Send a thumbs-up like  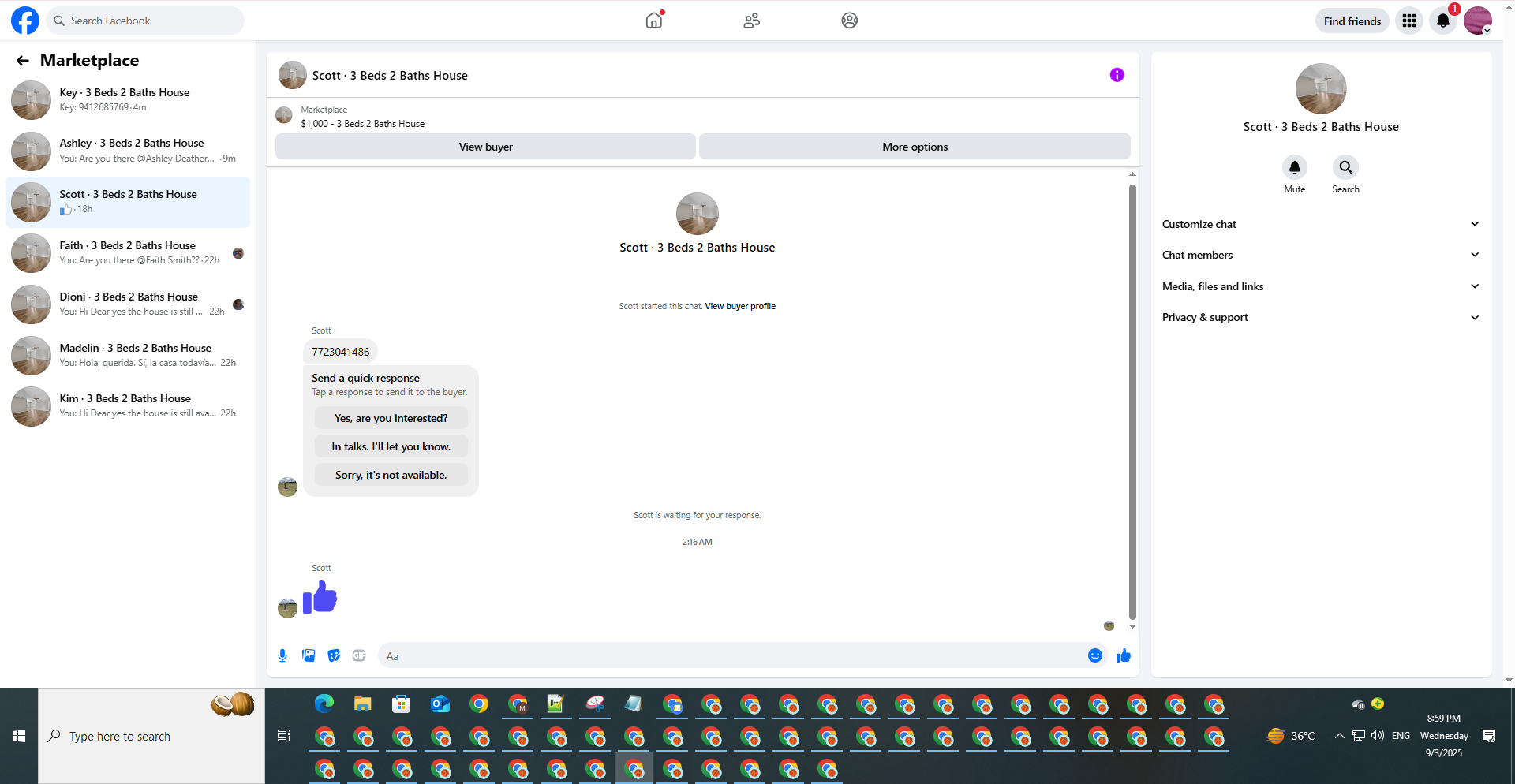pos(1124,655)
